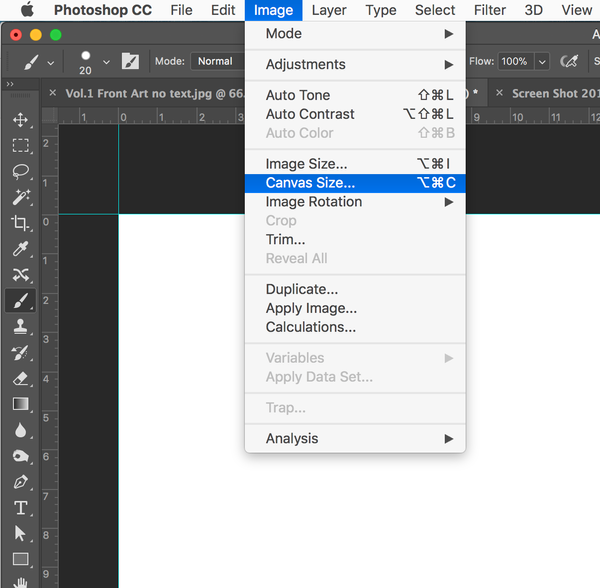The image size is (600, 588).
Task: Select the Eyedropper tool
Action: (x=20, y=249)
